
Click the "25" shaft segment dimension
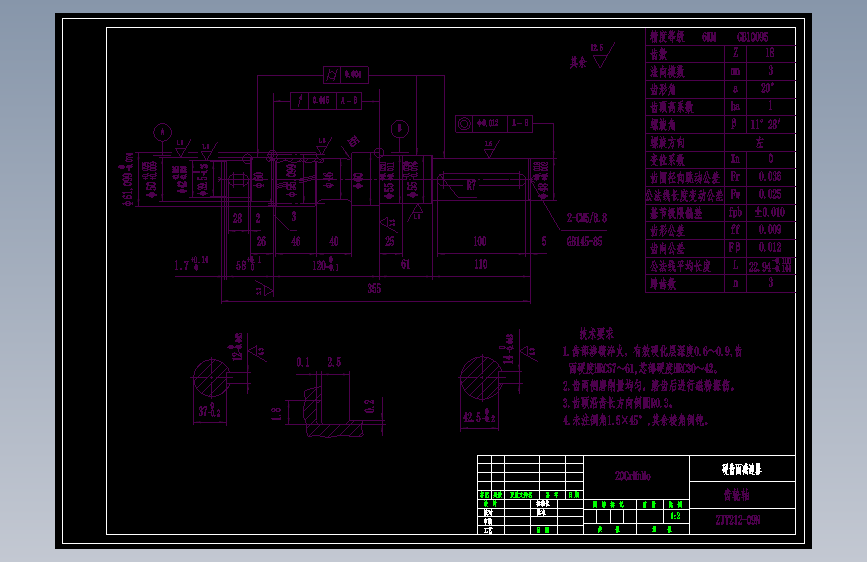click(390, 241)
